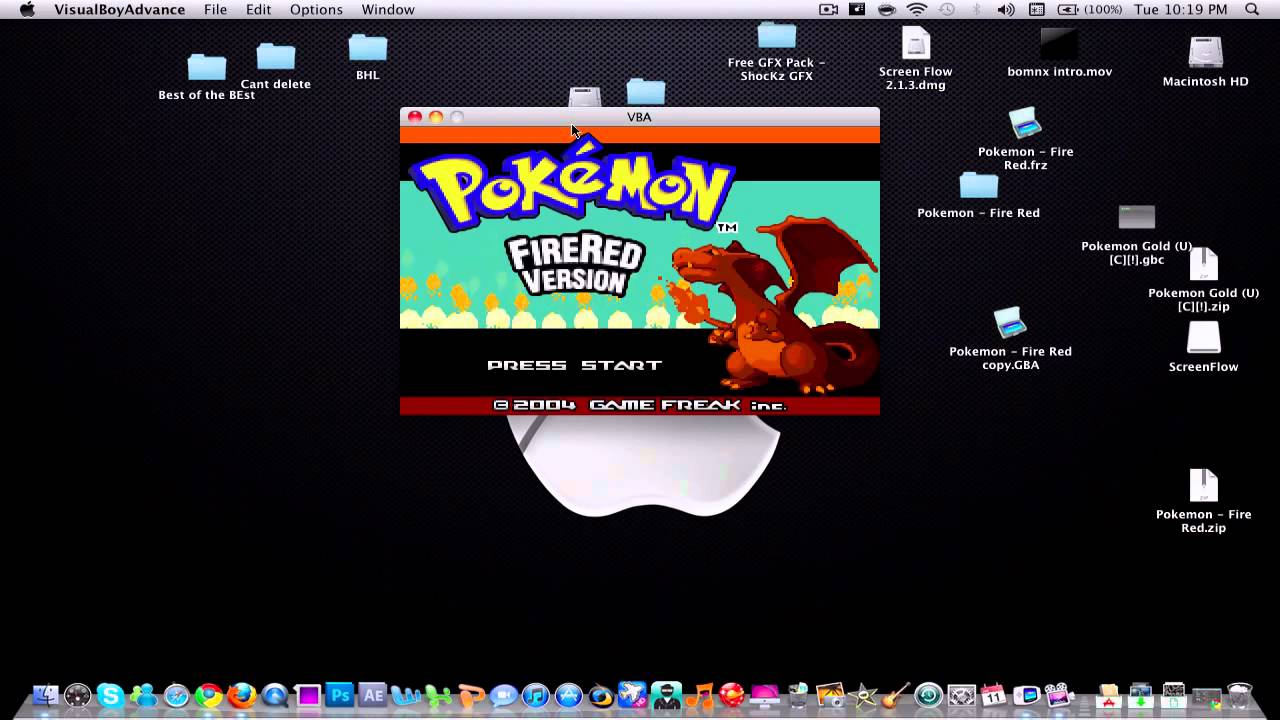
Task: Launch GarageBand guitar icon in dock
Action: 895,695
